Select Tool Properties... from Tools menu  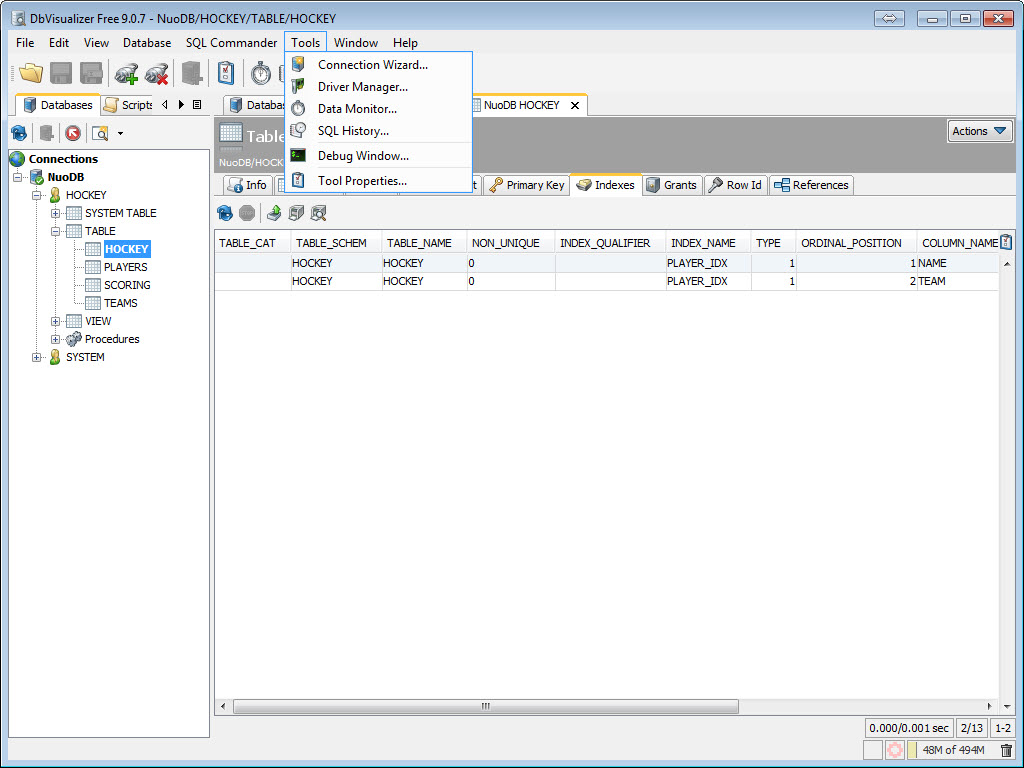click(x=378, y=181)
